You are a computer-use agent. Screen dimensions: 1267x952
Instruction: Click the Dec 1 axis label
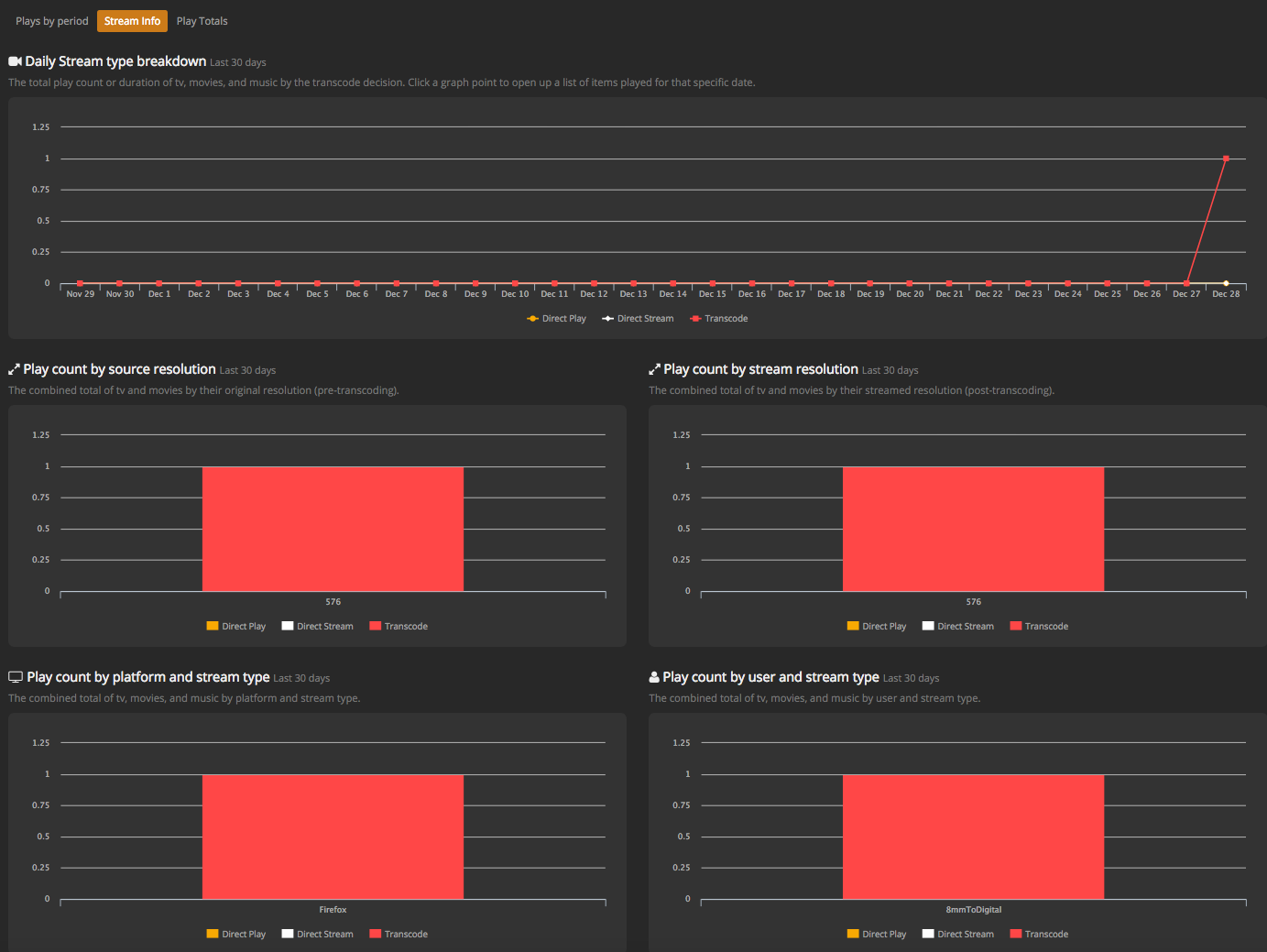[159, 294]
